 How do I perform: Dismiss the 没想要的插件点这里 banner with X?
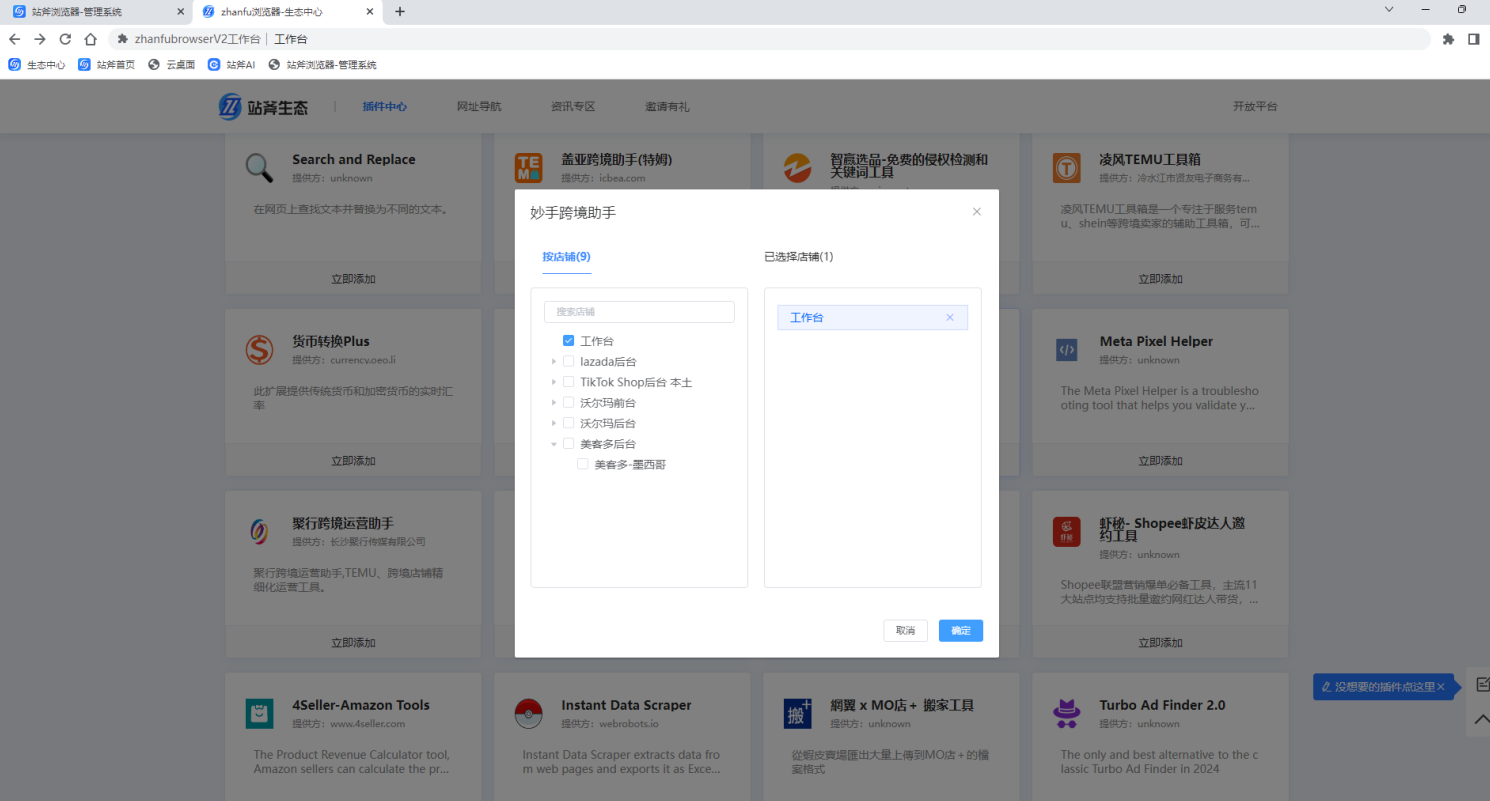click(1441, 687)
